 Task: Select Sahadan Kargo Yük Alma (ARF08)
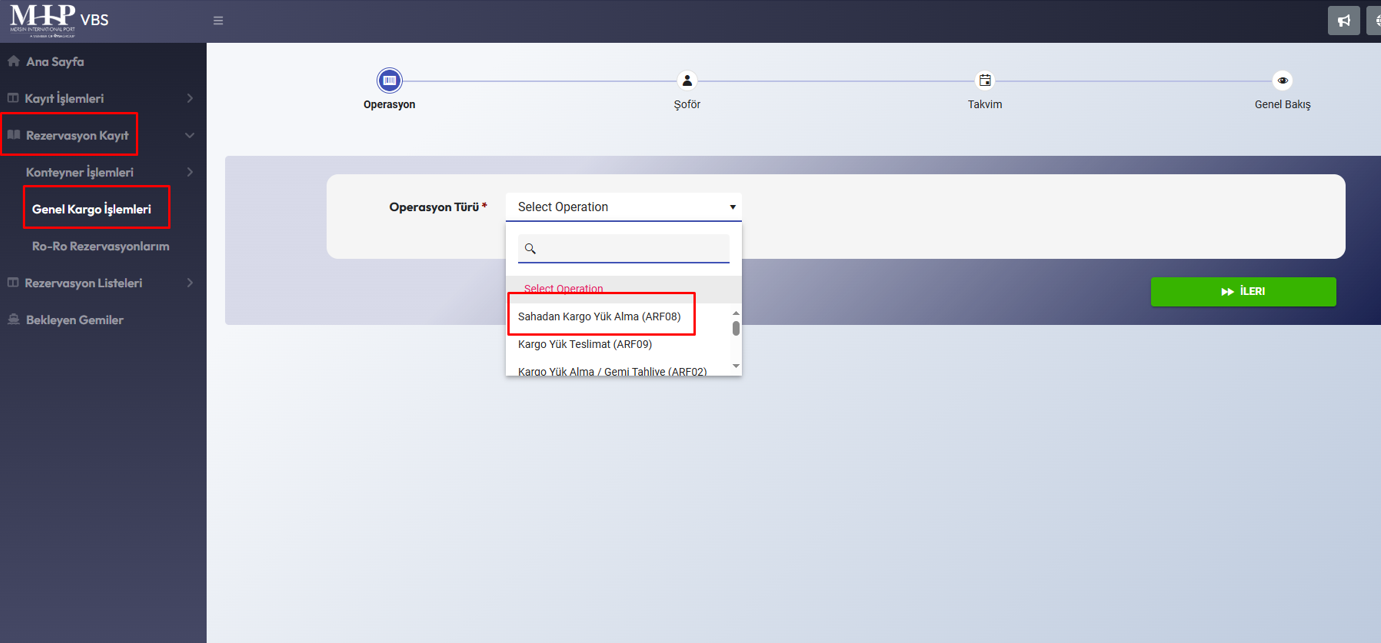pos(599,317)
